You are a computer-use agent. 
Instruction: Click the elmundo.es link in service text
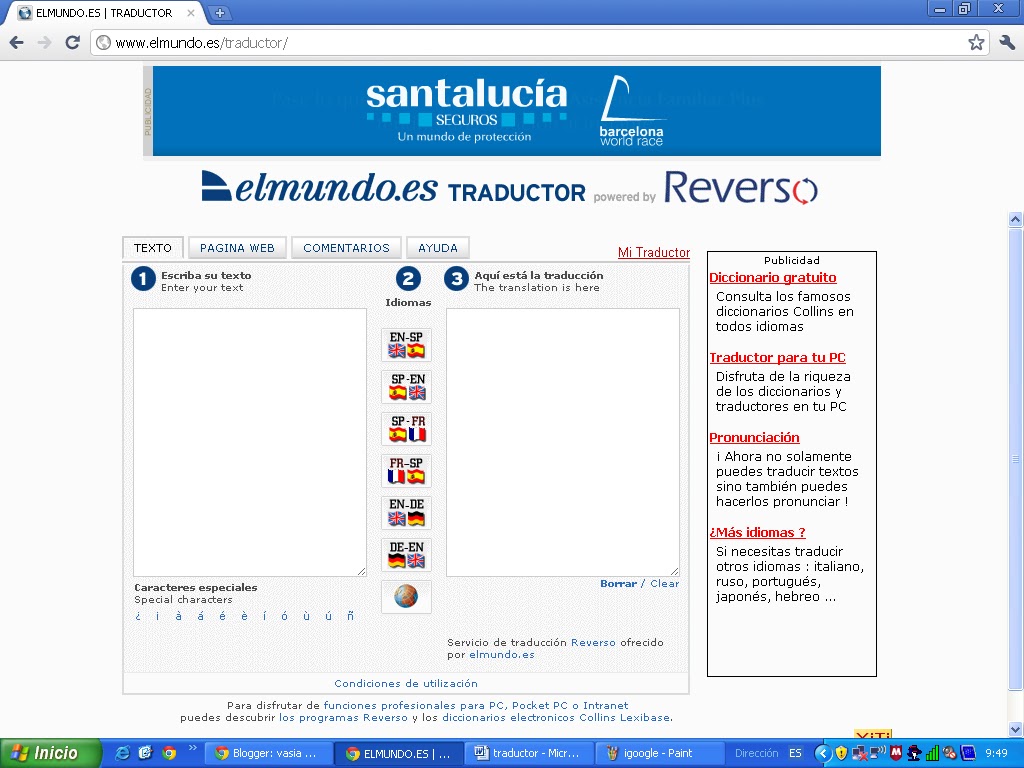coord(502,655)
